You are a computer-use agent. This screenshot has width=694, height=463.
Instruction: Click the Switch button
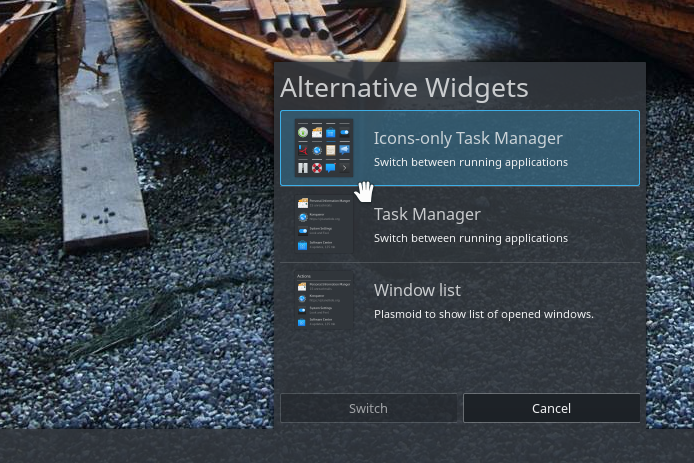click(x=368, y=408)
